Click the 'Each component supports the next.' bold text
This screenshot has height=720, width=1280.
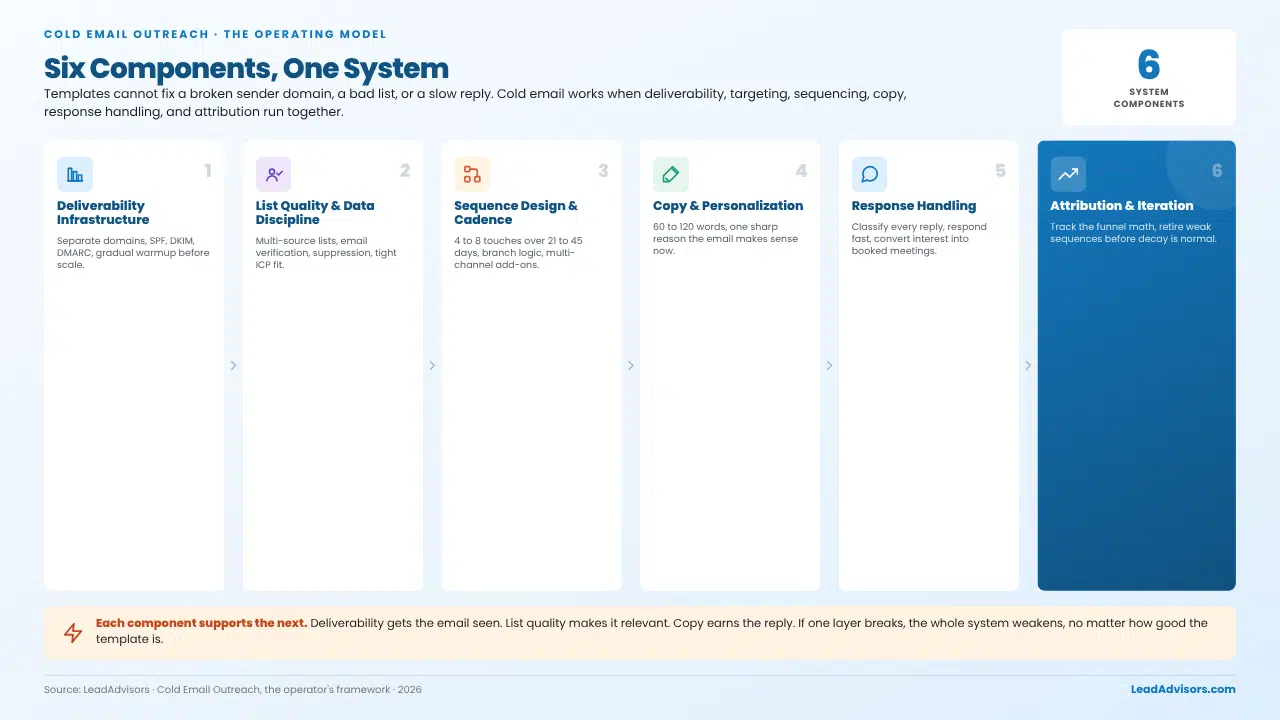coord(201,623)
